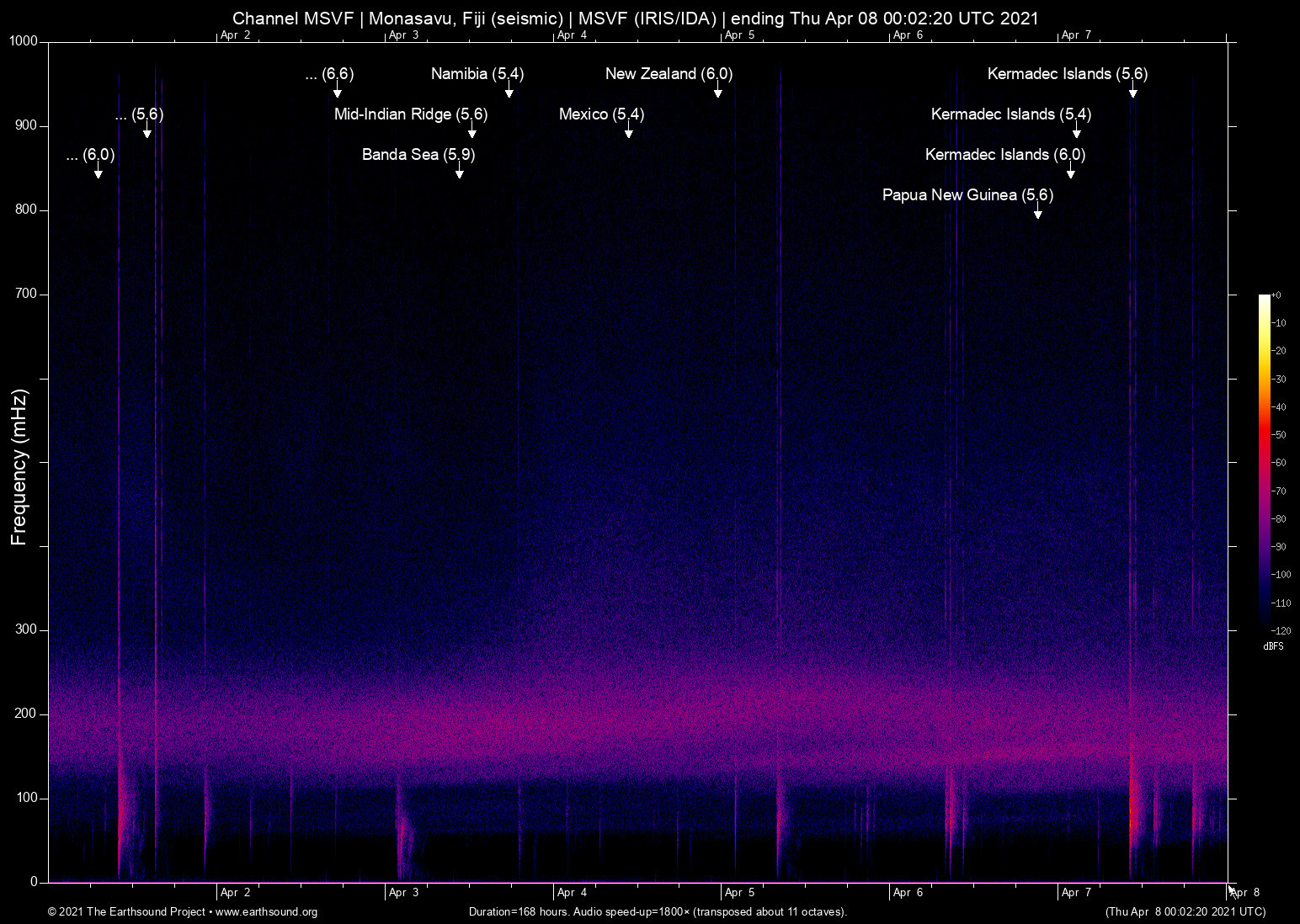Select the Banda Sea (5.9) event label
The width and height of the screenshot is (1300, 924).
[x=418, y=154]
